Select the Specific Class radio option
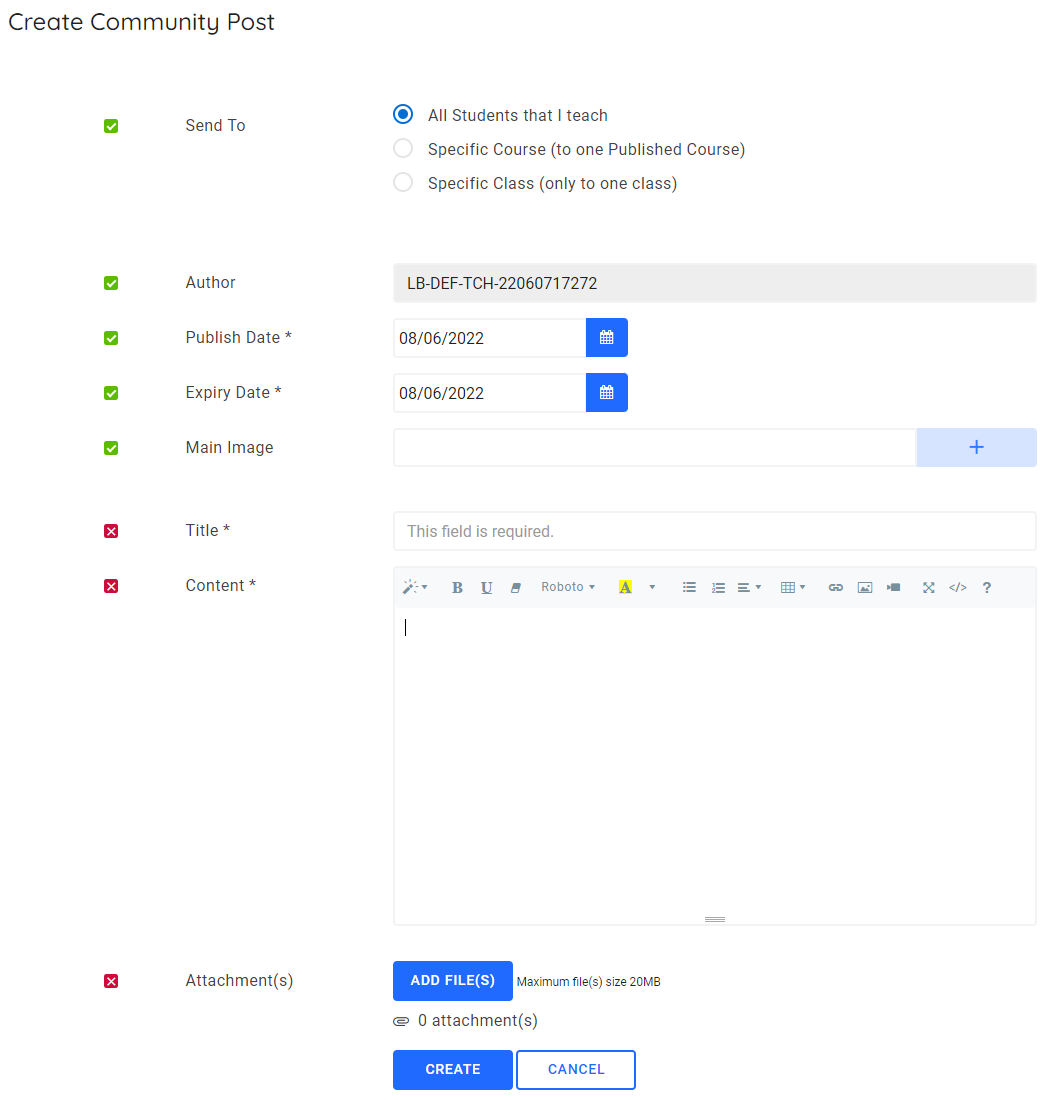Image resolution: width=1056 pixels, height=1100 pixels. pyautogui.click(x=402, y=182)
